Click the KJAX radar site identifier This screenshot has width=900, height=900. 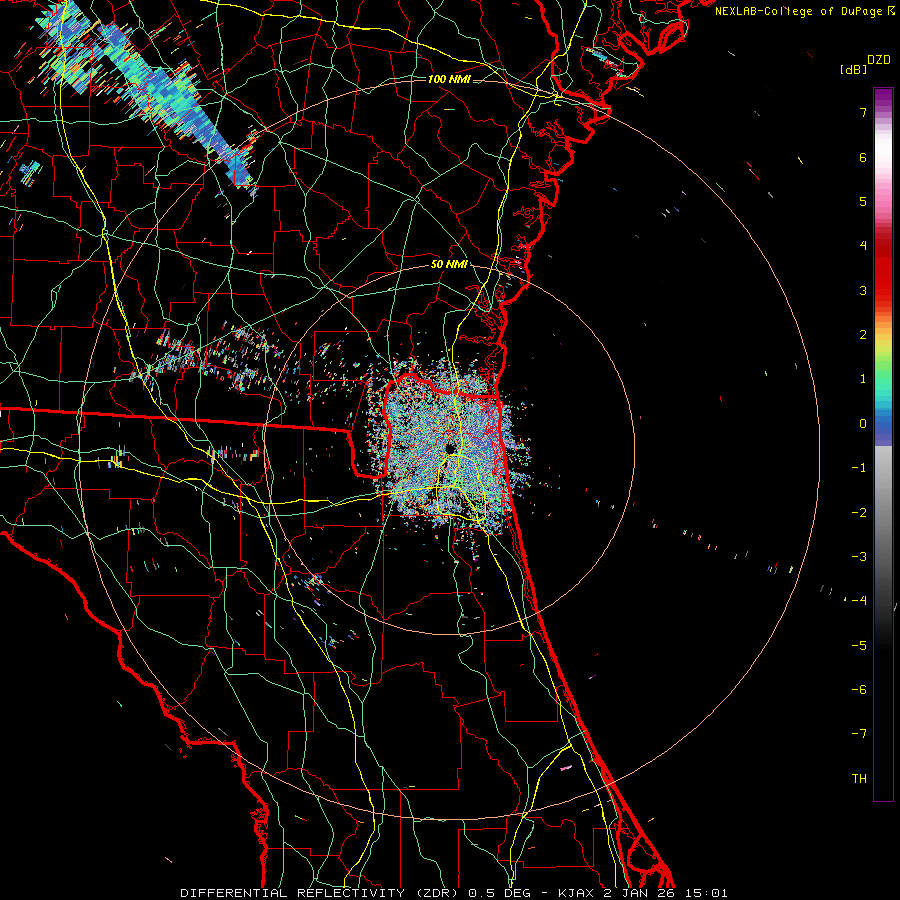pos(578,893)
